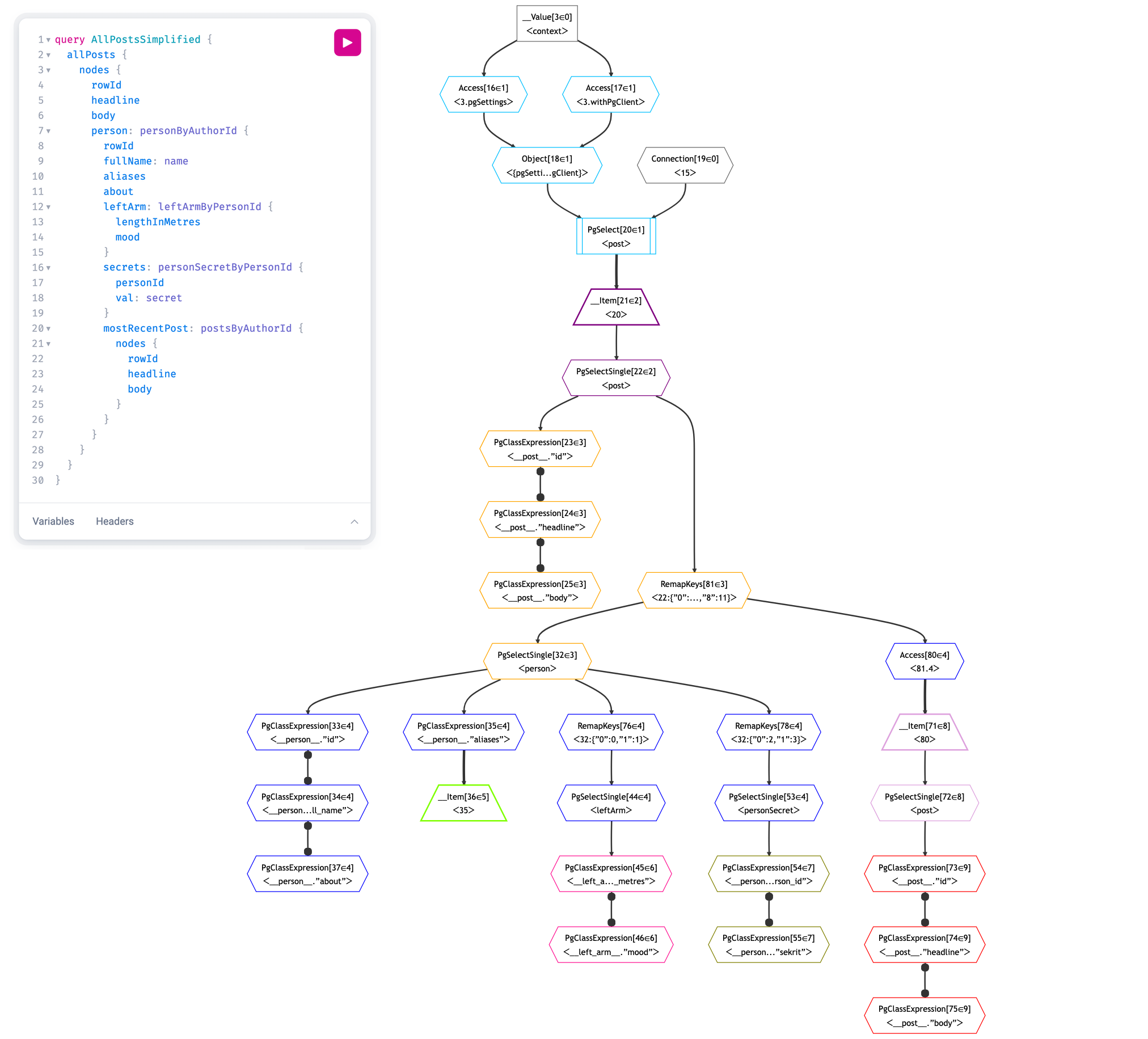Select the Access[16∈1] pgSettings node

click(483, 95)
